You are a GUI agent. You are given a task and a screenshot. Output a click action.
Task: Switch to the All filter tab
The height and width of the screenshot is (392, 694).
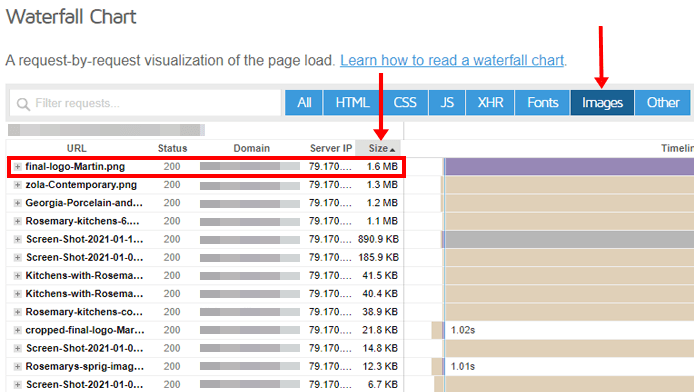coord(304,103)
